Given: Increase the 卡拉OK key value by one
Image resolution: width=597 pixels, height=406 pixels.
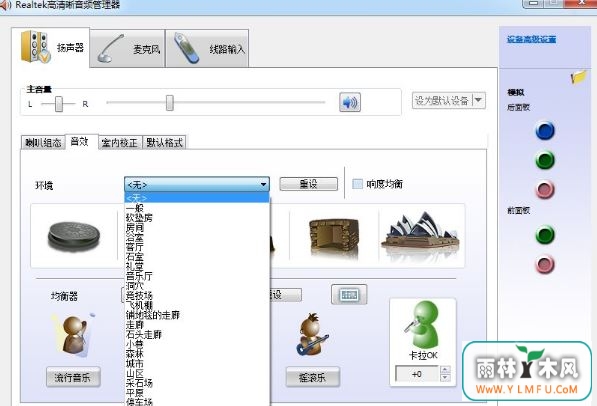Looking at the screenshot, I should (x=445, y=370).
